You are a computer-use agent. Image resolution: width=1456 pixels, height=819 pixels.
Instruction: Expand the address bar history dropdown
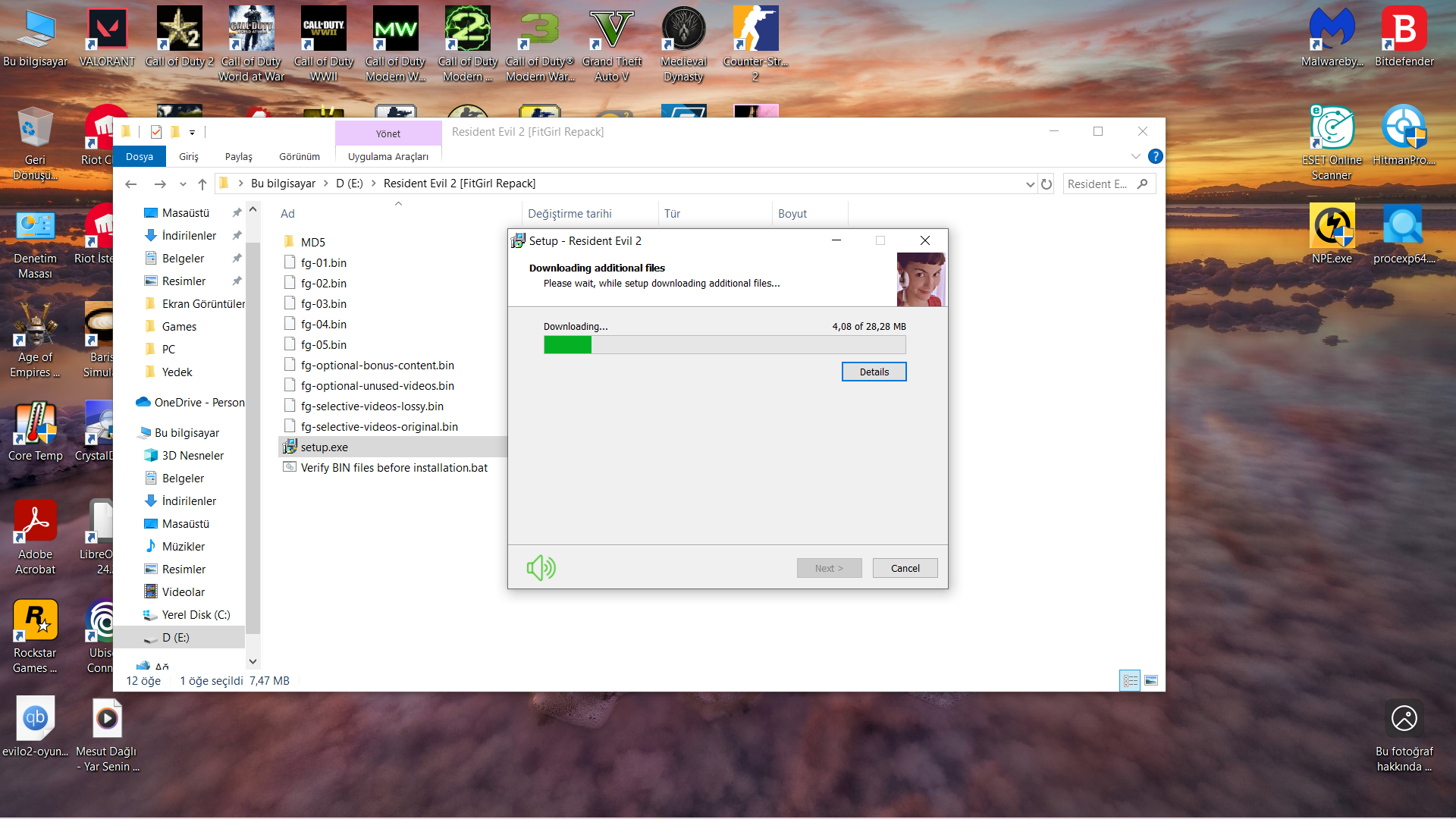click(x=1030, y=184)
